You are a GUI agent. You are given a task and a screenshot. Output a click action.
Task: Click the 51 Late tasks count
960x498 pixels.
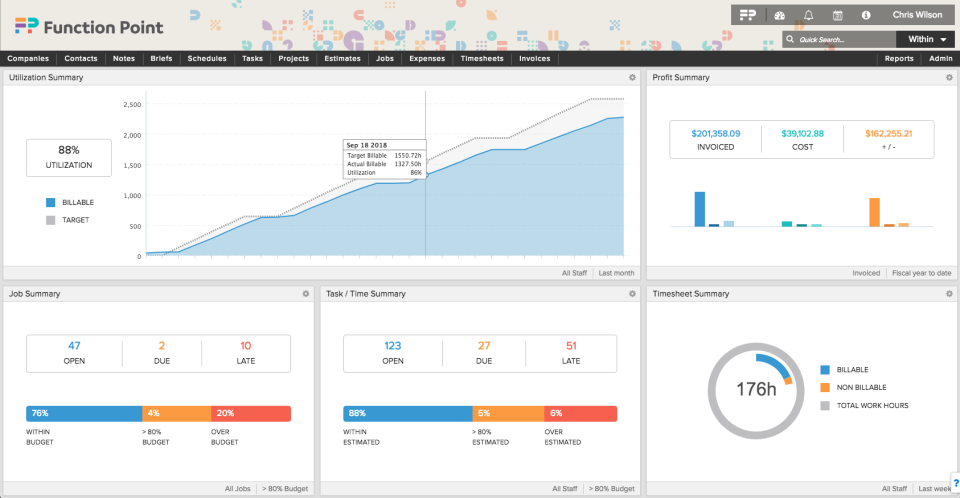click(x=571, y=346)
